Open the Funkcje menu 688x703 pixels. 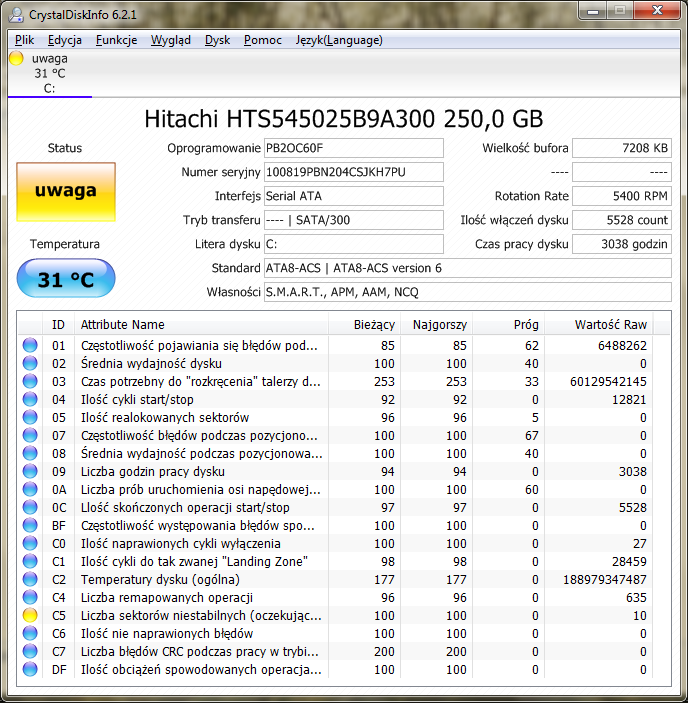point(116,40)
